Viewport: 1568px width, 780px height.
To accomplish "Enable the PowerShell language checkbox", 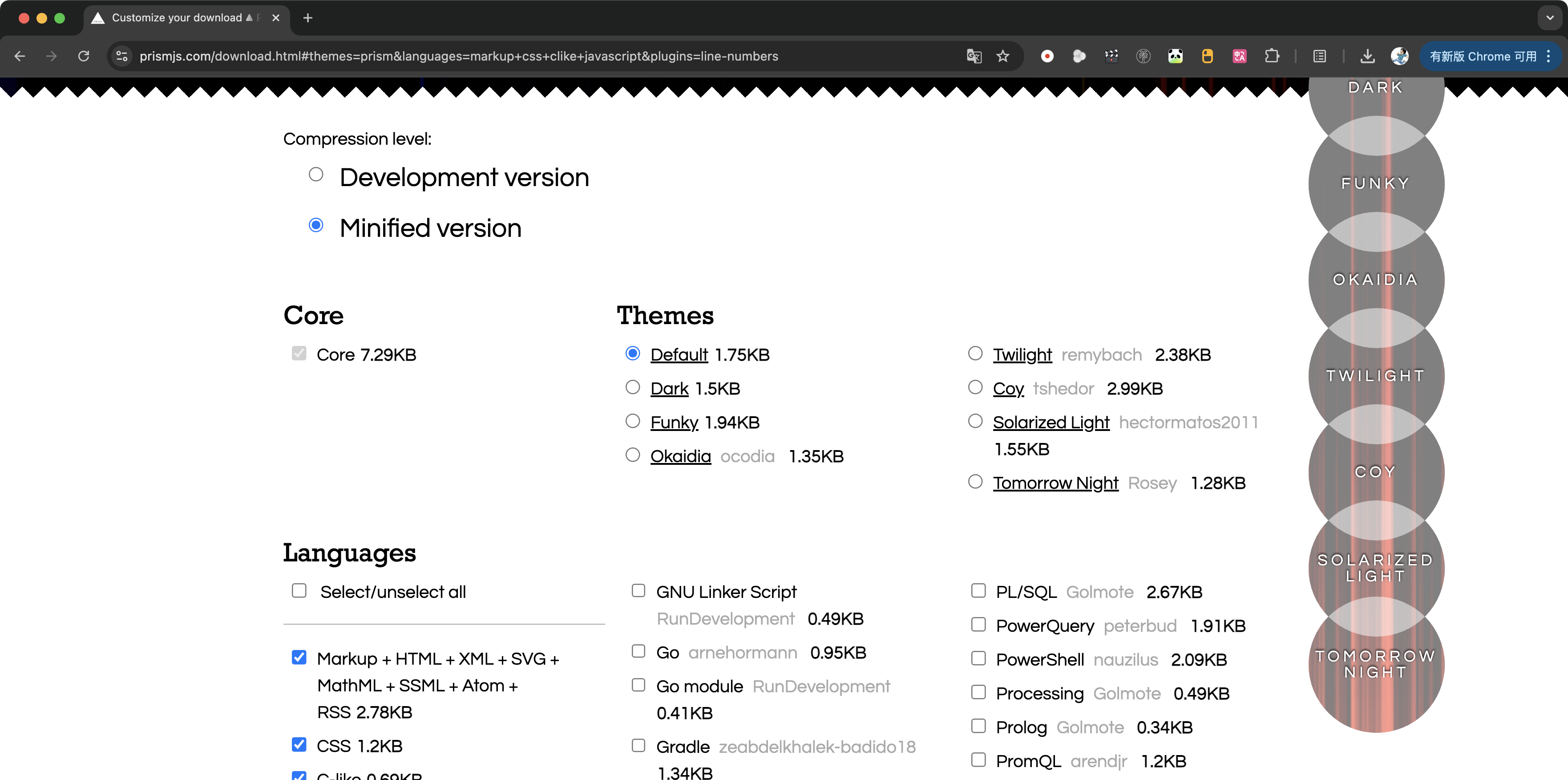I will [x=978, y=658].
